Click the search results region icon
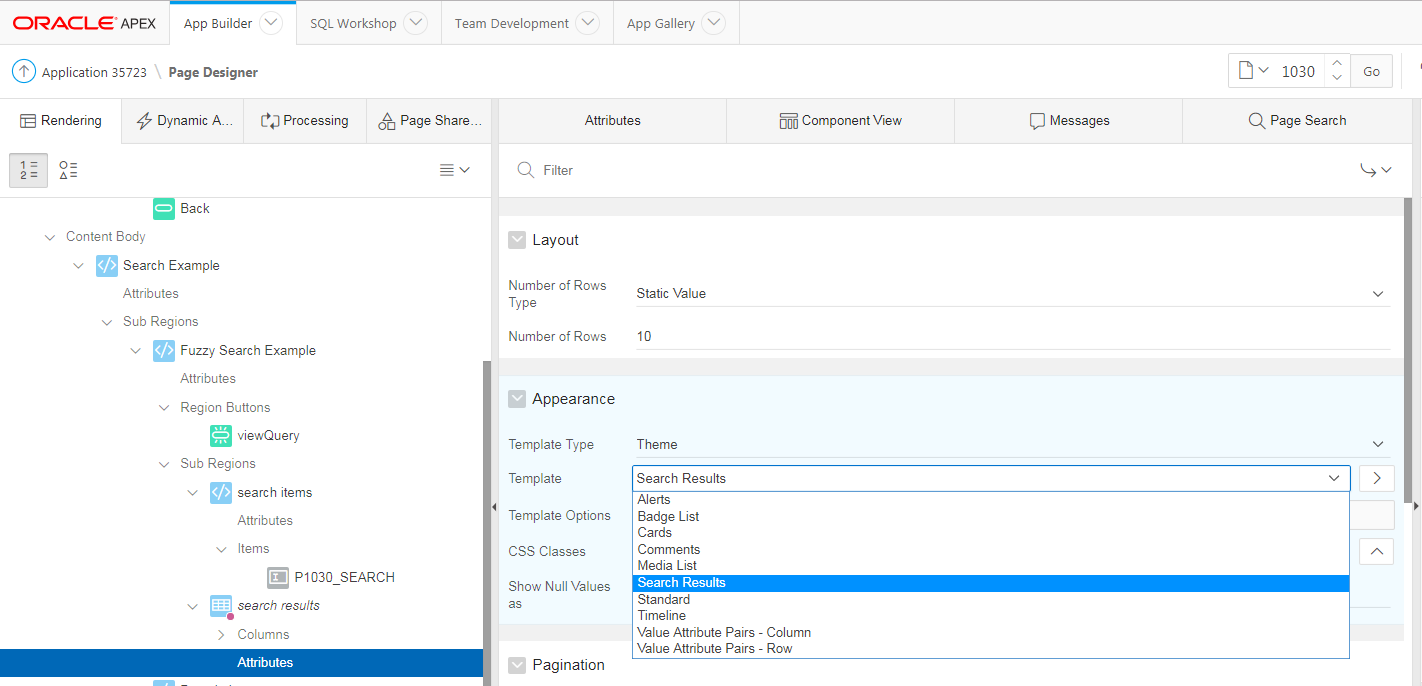This screenshot has width=1422, height=686. (x=221, y=606)
